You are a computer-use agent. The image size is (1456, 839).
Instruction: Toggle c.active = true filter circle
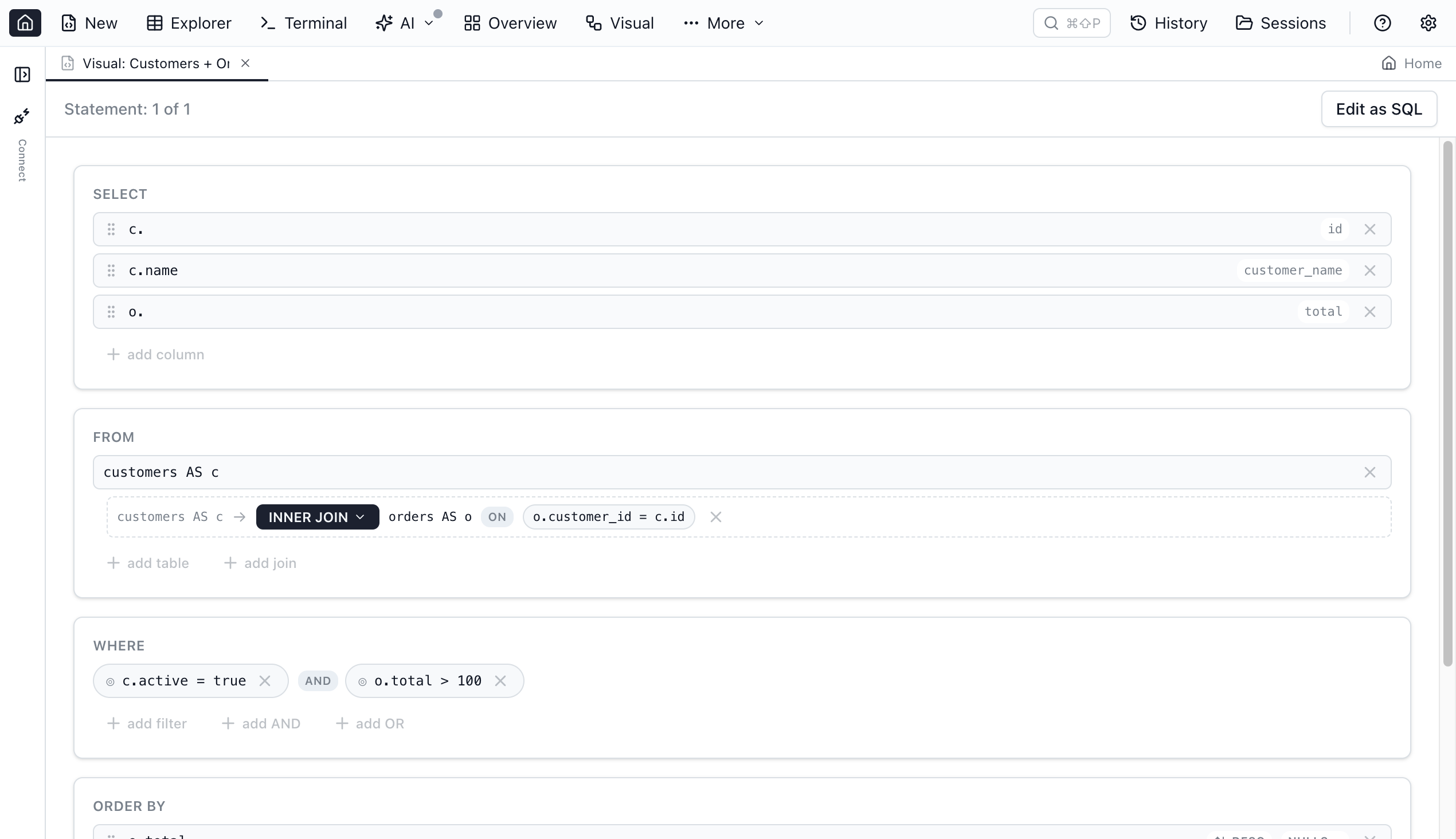[x=110, y=682]
